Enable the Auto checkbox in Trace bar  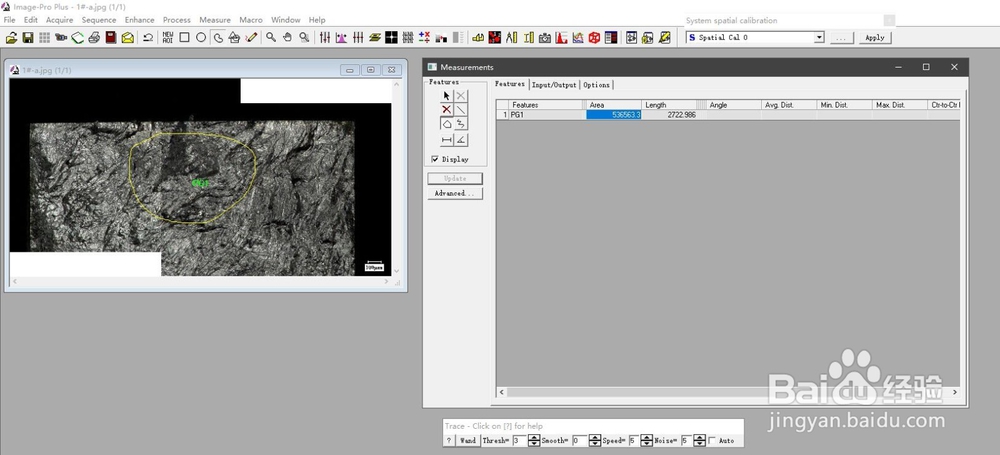click(x=712, y=440)
